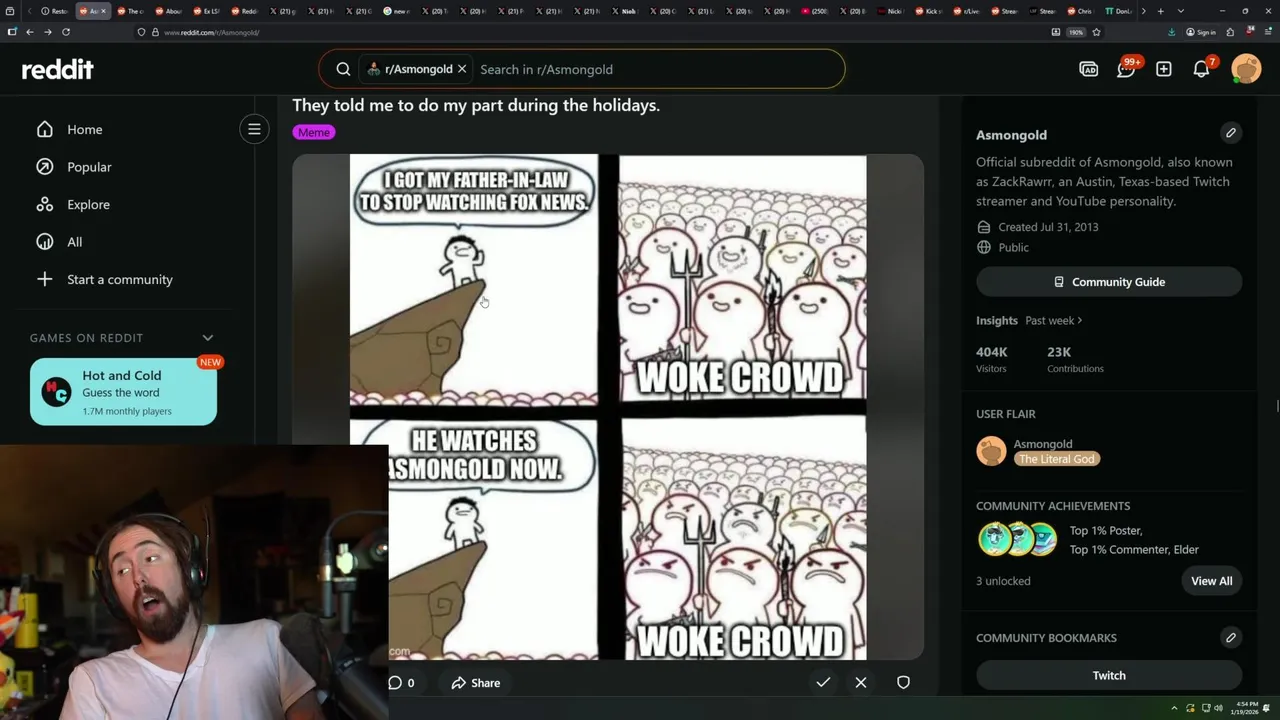Click the site padlock icon

pyautogui.click(x=154, y=32)
